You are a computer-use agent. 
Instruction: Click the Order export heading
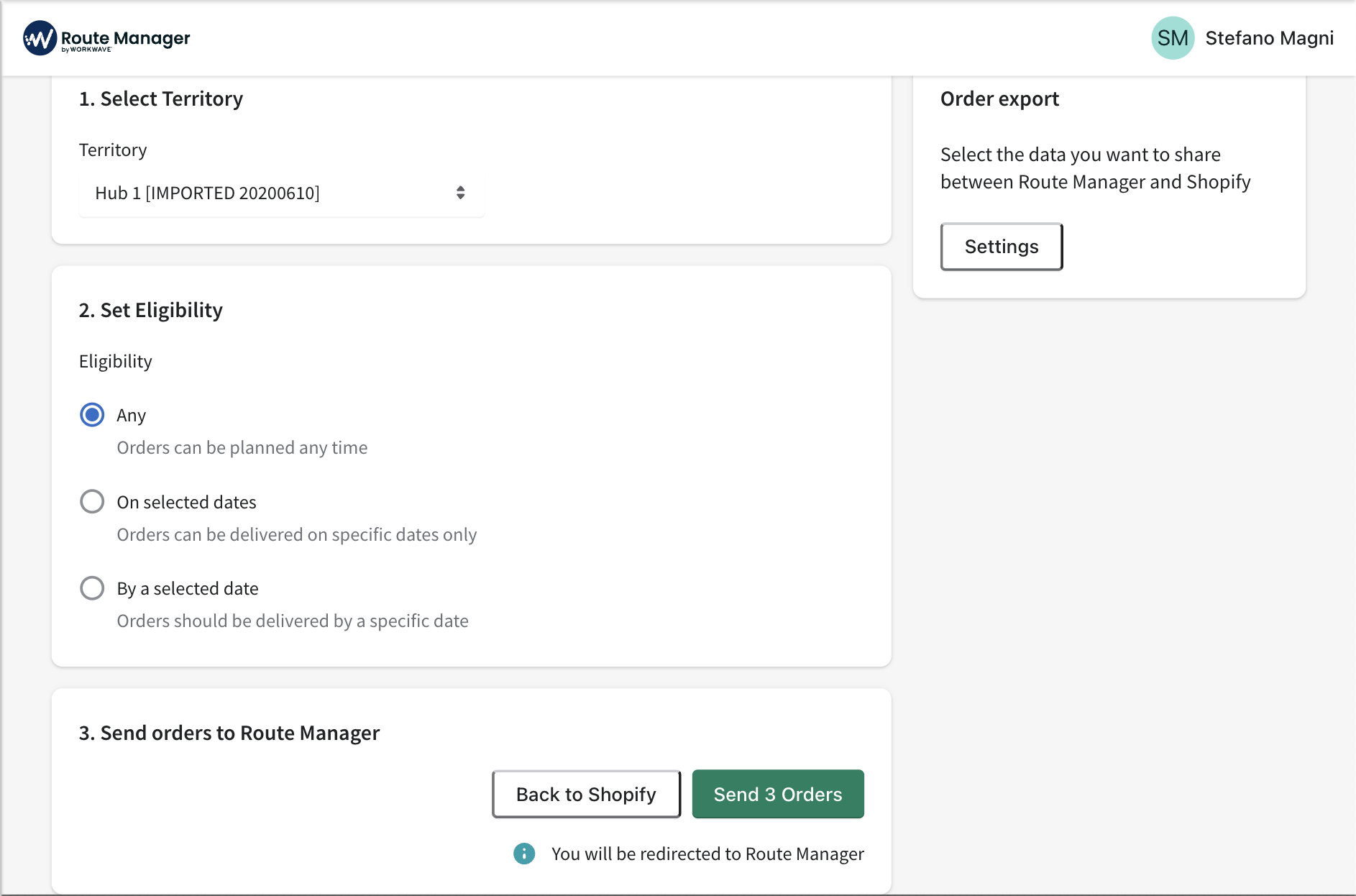pos(999,99)
